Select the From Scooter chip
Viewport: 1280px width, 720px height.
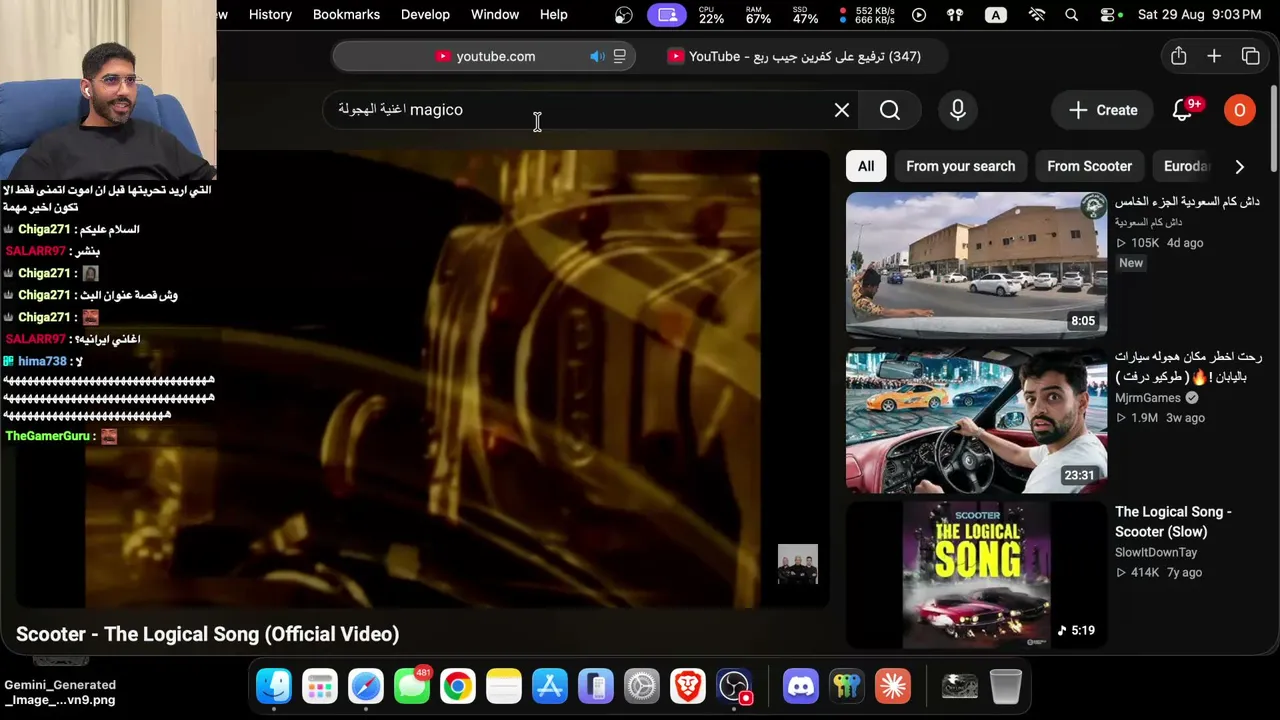click(x=1089, y=166)
